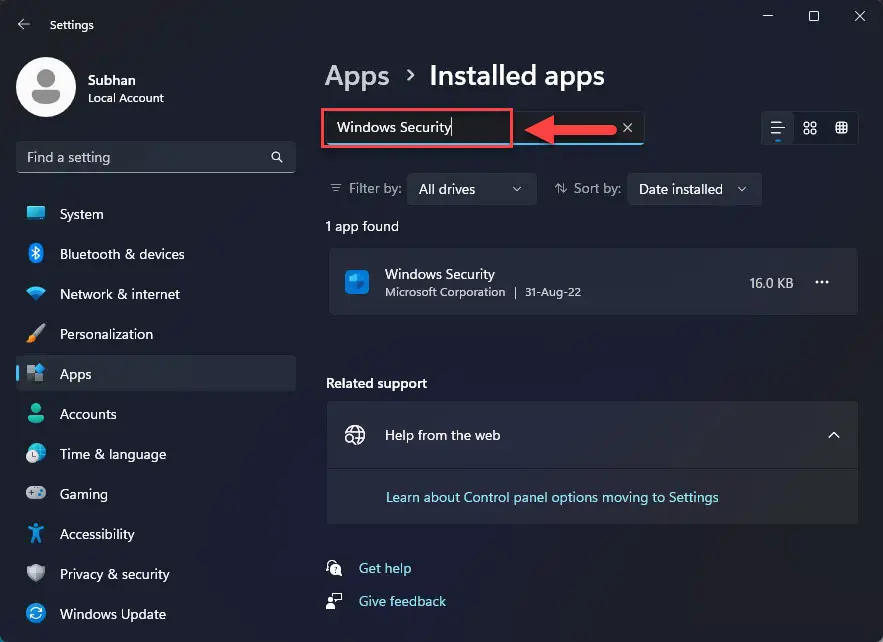Screen dimensions: 883x642
Task: Click the Local Account label
Action: coord(126,98)
